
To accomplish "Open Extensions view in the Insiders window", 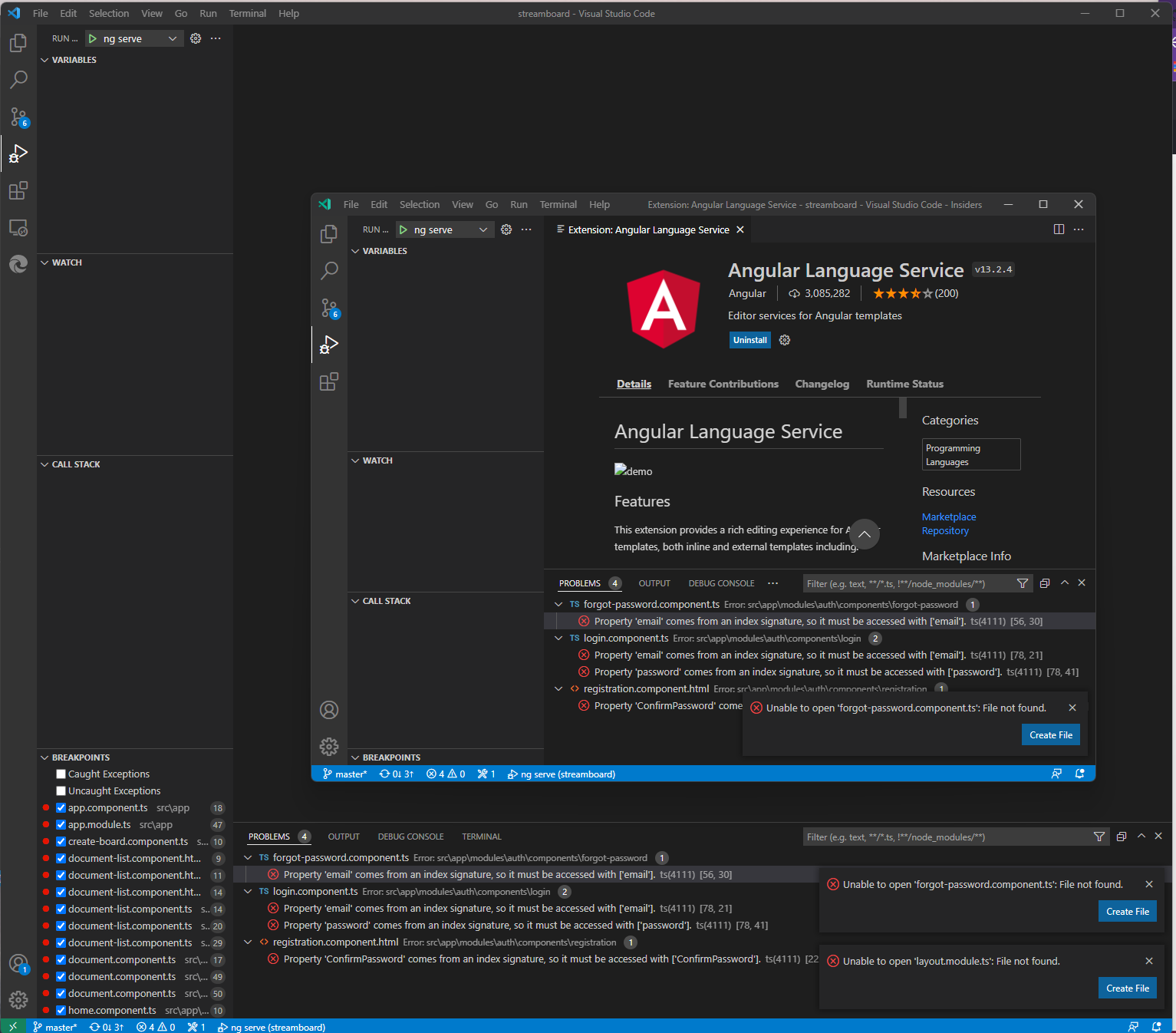I will click(x=329, y=381).
